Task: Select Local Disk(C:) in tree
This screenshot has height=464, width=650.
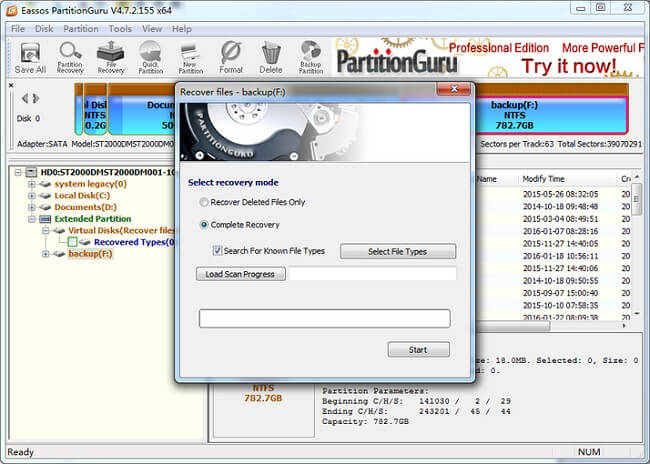Action: point(82,195)
